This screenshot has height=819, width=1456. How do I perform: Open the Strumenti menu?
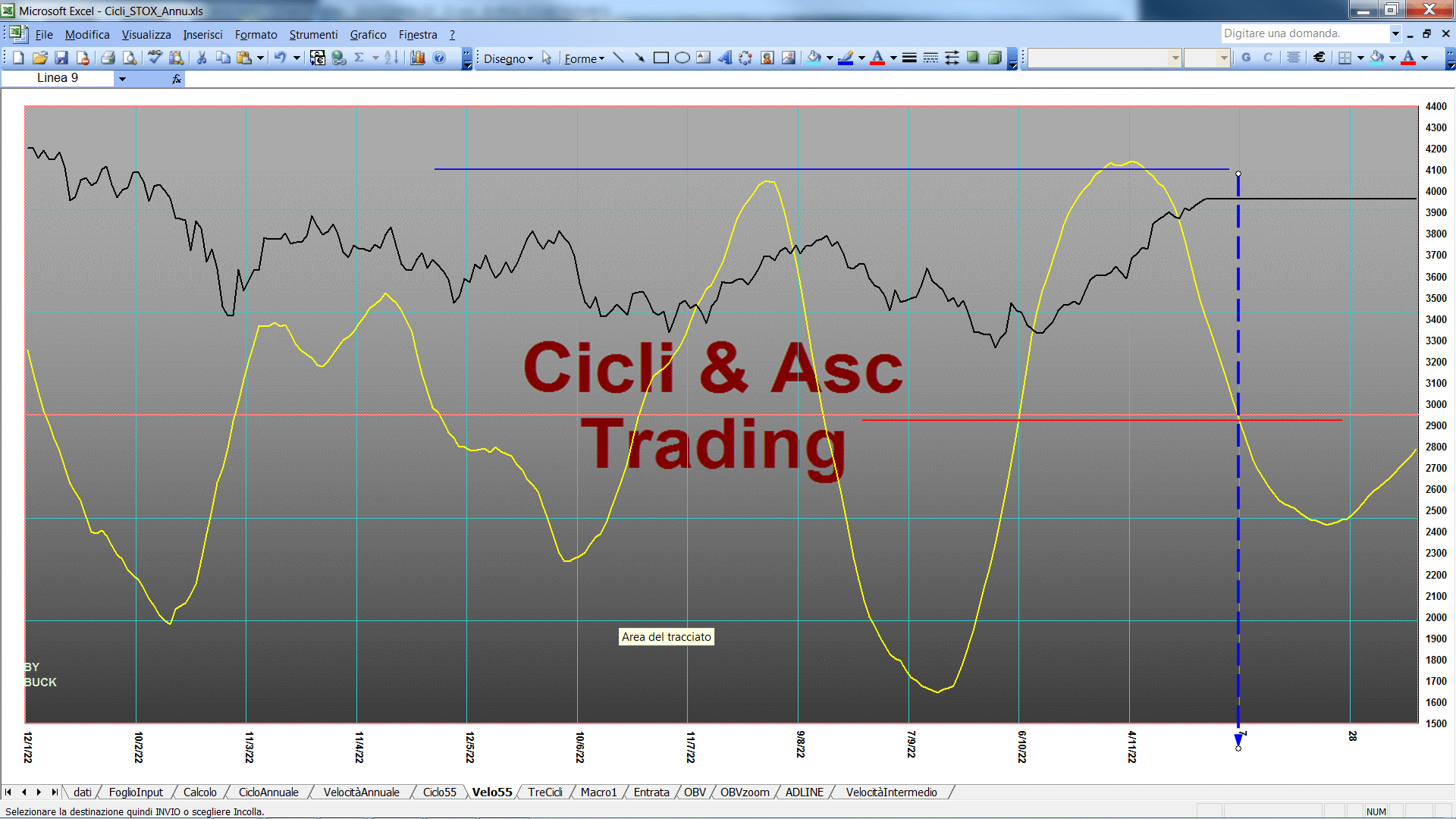pos(313,35)
